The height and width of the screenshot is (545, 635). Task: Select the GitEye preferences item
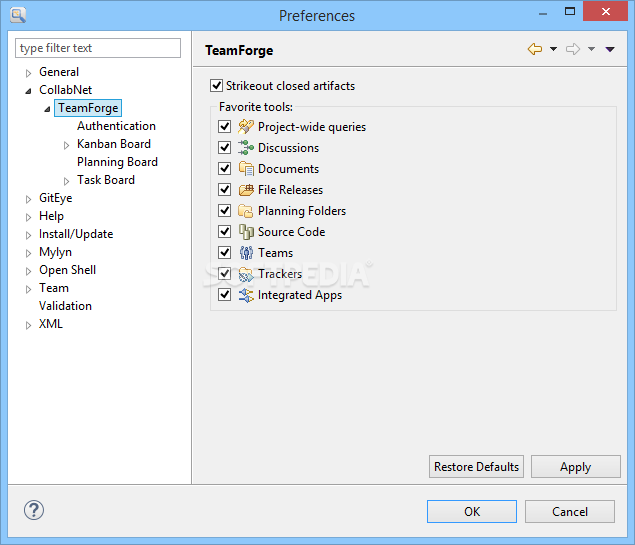[x=55, y=198]
